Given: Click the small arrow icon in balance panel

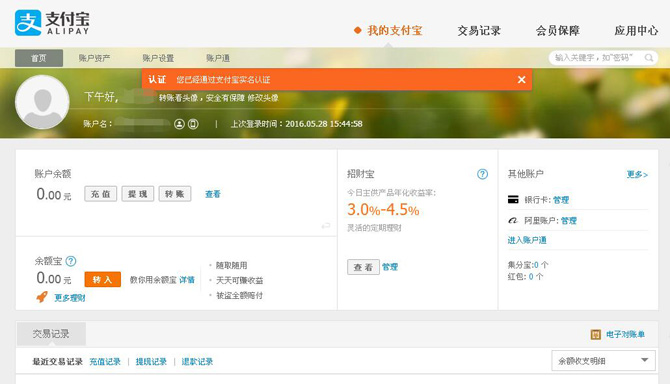Looking at the screenshot, I should pos(326,226).
